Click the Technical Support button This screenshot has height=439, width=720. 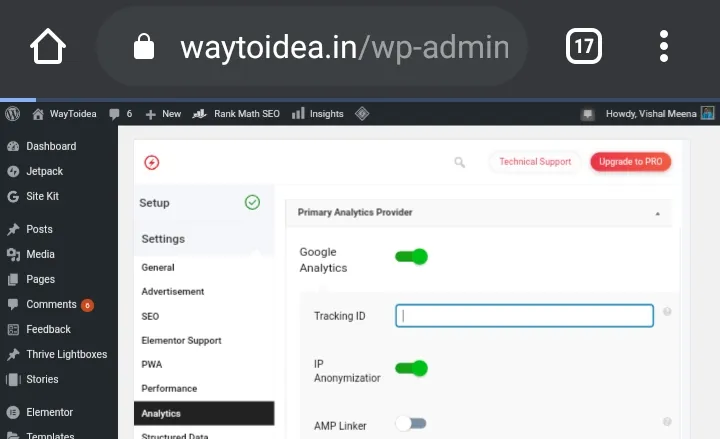click(x=535, y=162)
